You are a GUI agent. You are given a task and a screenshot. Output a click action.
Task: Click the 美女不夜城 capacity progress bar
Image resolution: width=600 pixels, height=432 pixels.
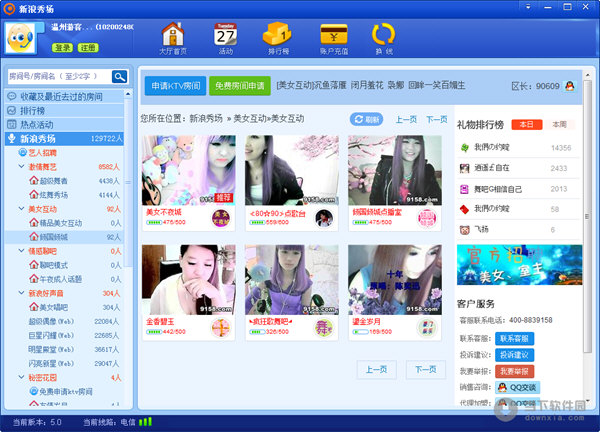click(153, 222)
